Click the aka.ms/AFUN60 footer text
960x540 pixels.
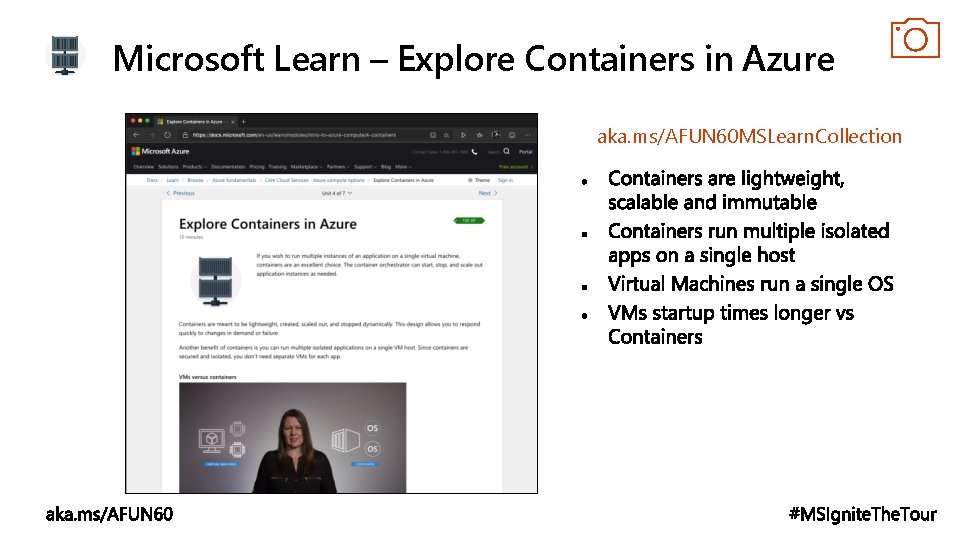[x=109, y=514]
